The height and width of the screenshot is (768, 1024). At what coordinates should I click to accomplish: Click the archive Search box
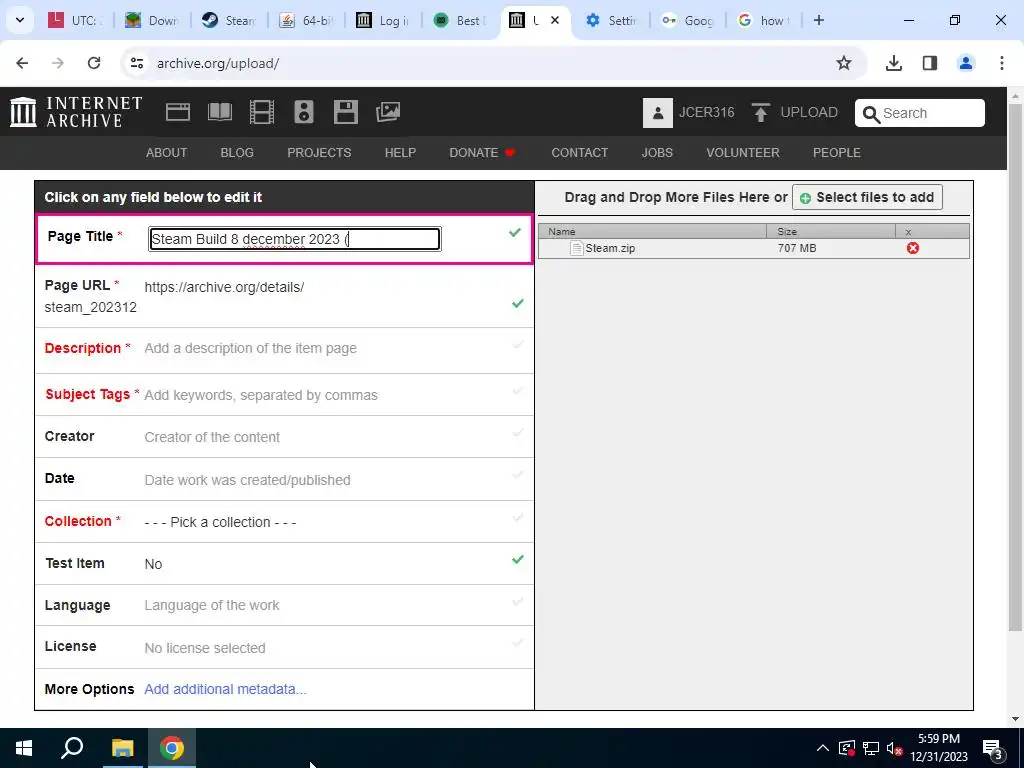pyautogui.click(x=920, y=113)
